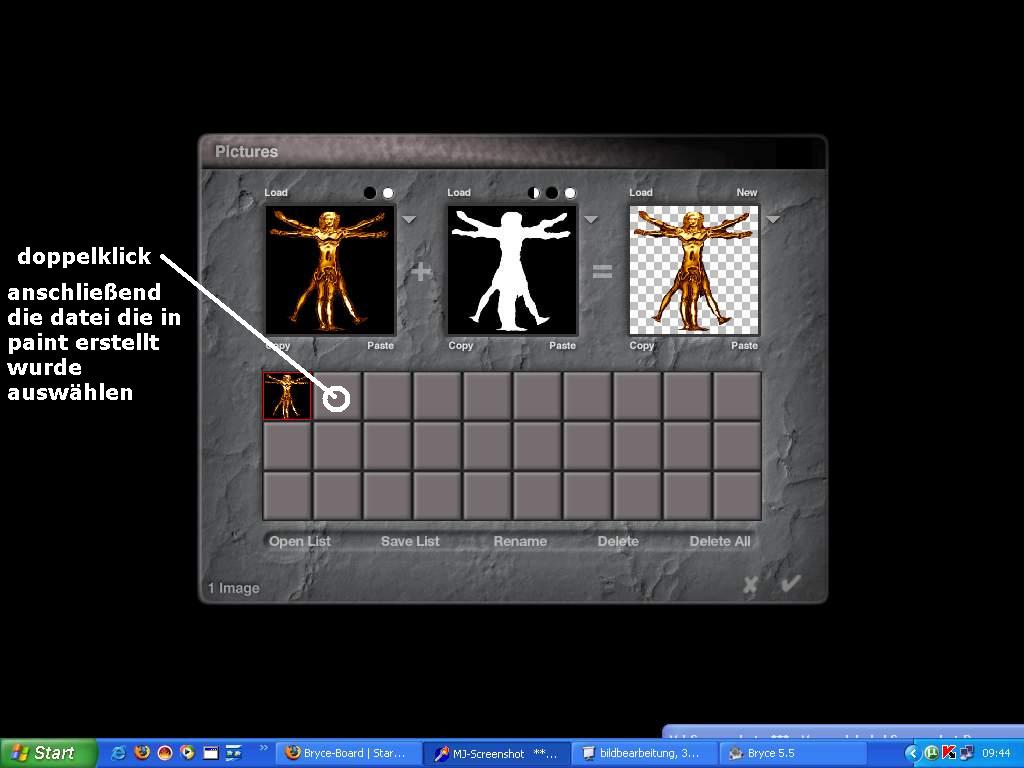Click the green round system tray icon
1024x768 pixels.
click(x=932, y=754)
